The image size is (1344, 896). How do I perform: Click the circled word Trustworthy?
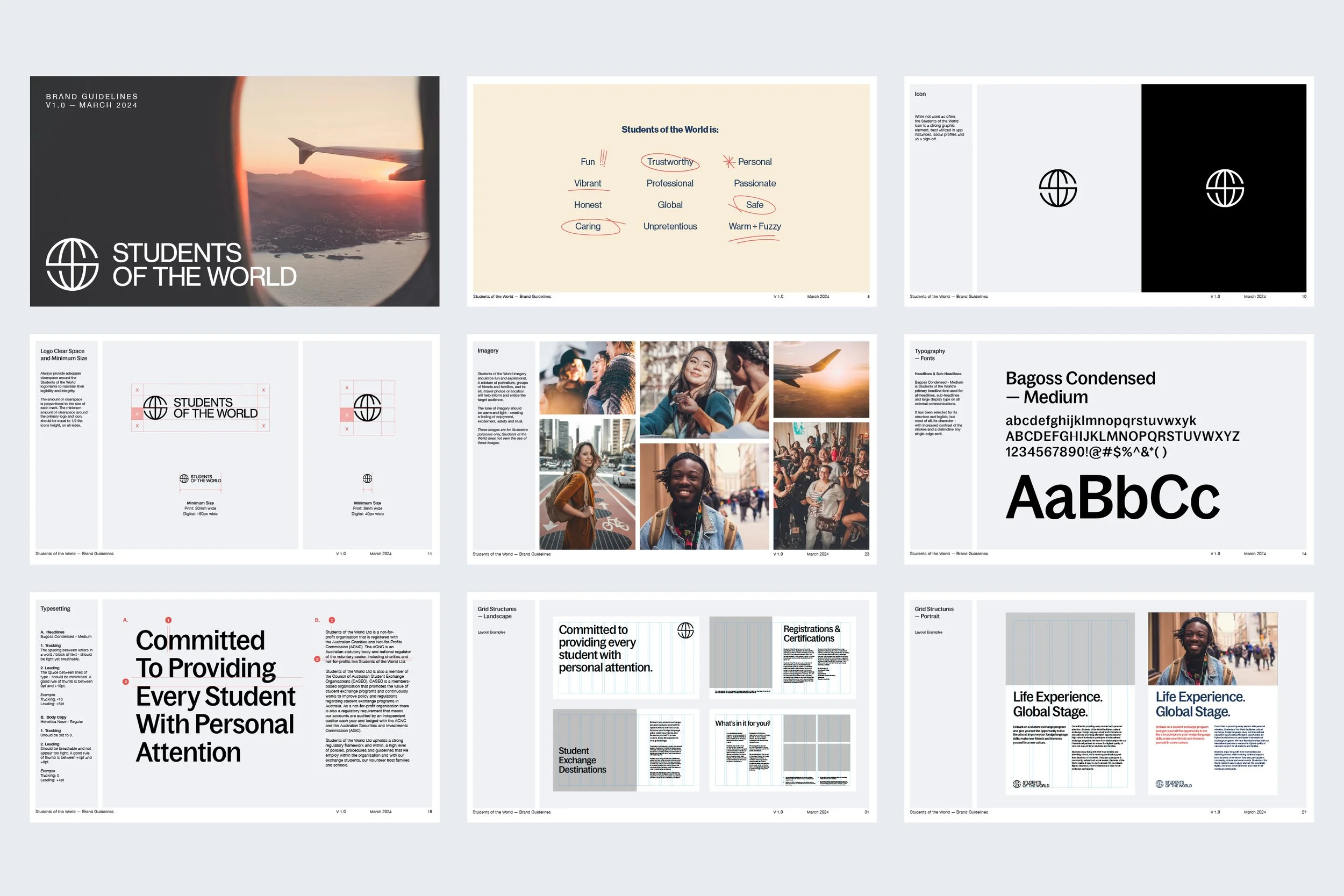click(x=670, y=162)
